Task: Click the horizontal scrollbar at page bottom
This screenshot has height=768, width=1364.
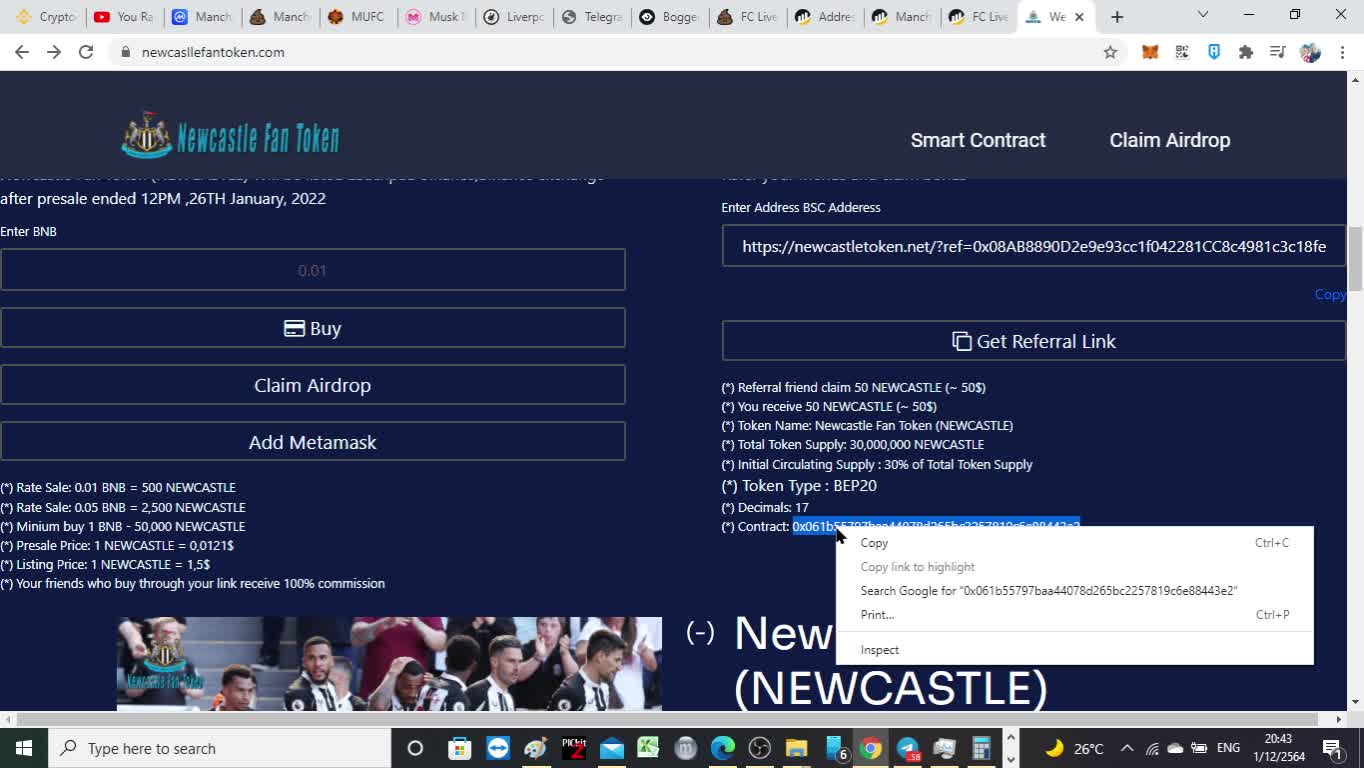Action: coord(667,719)
